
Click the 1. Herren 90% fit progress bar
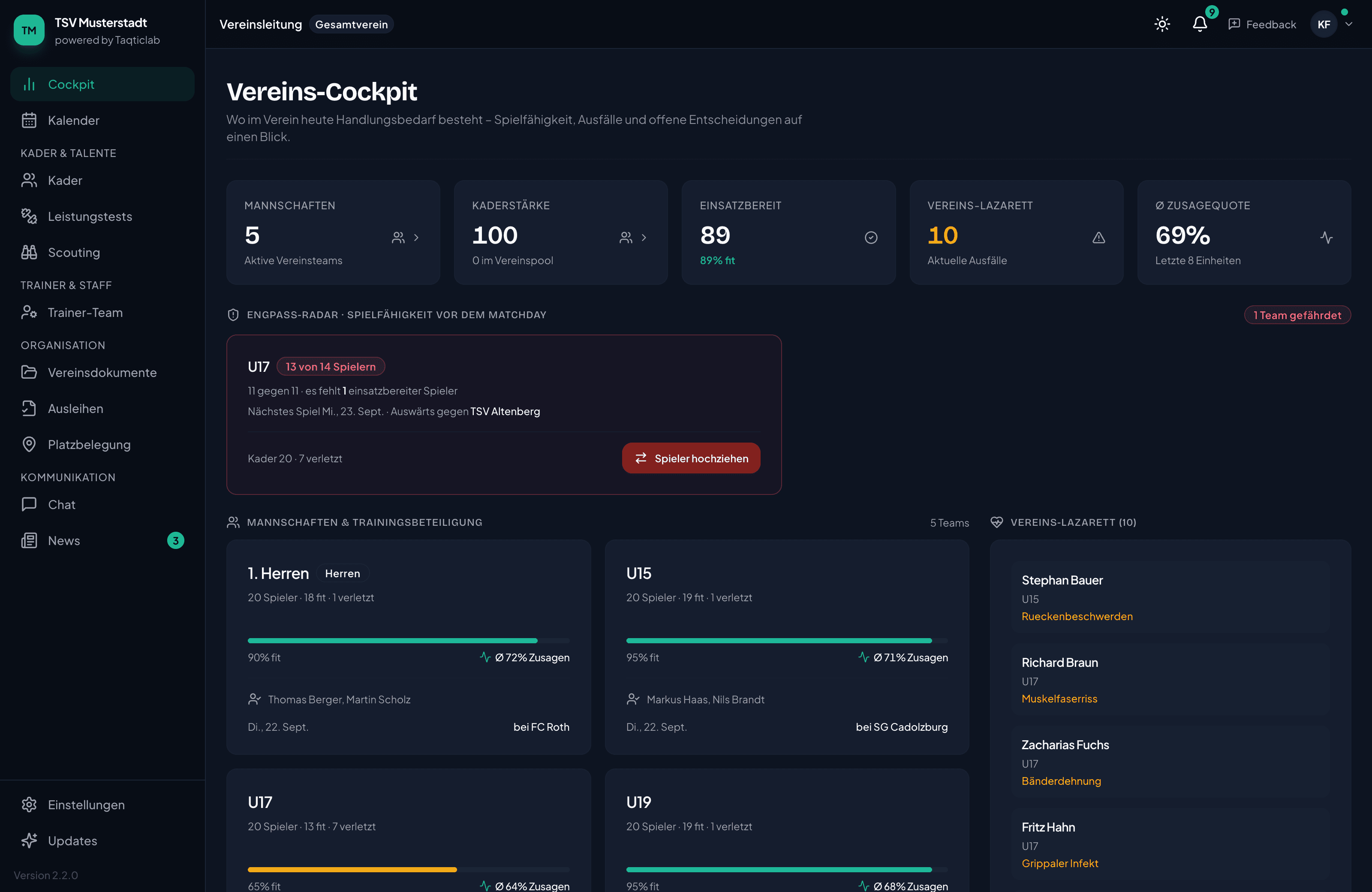[409, 641]
